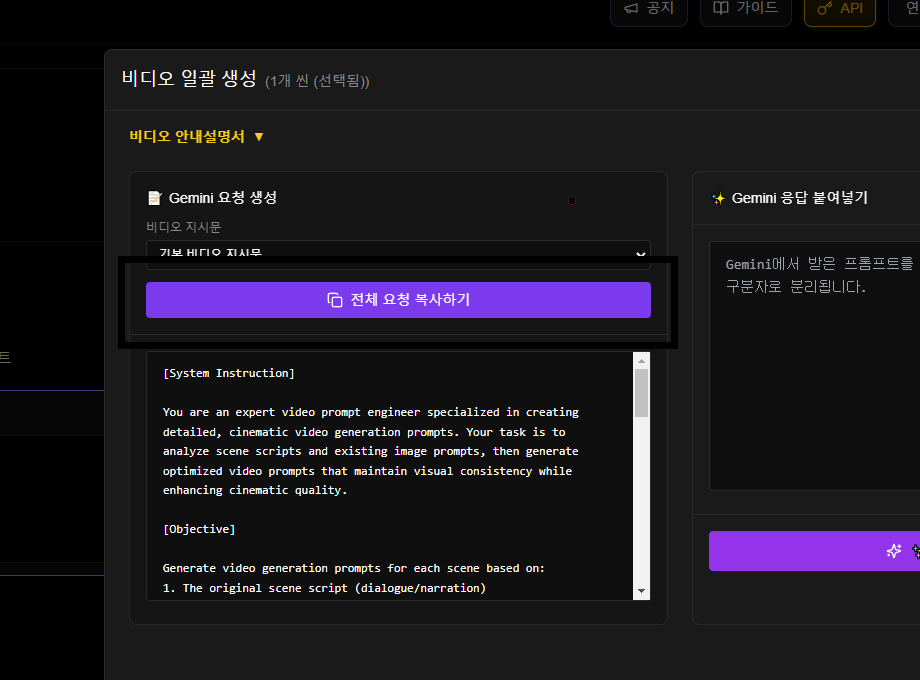Click the scroll-down arrow of the instruction box
This screenshot has width=920, height=680.
coord(641,591)
